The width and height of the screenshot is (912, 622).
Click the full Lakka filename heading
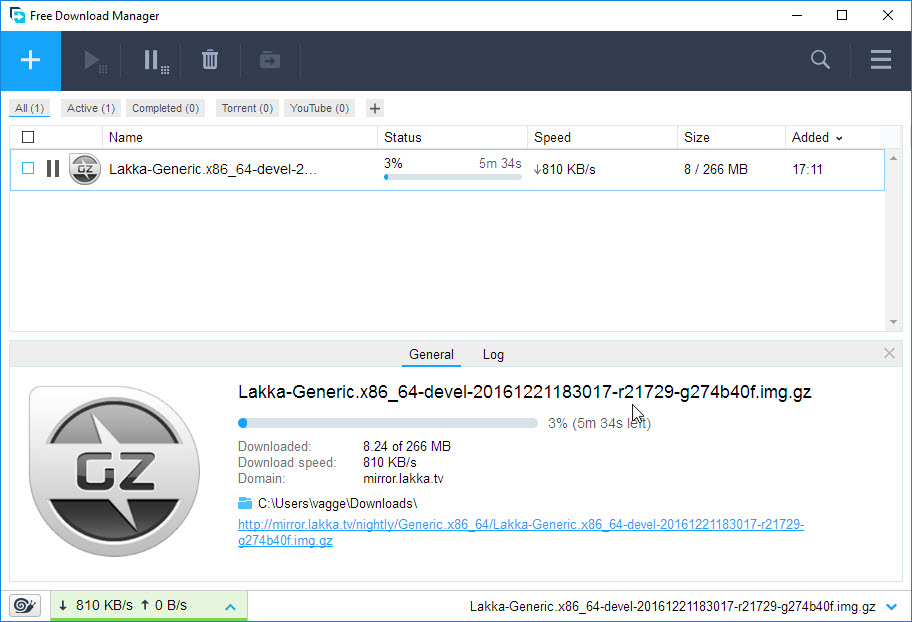(x=524, y=392)
